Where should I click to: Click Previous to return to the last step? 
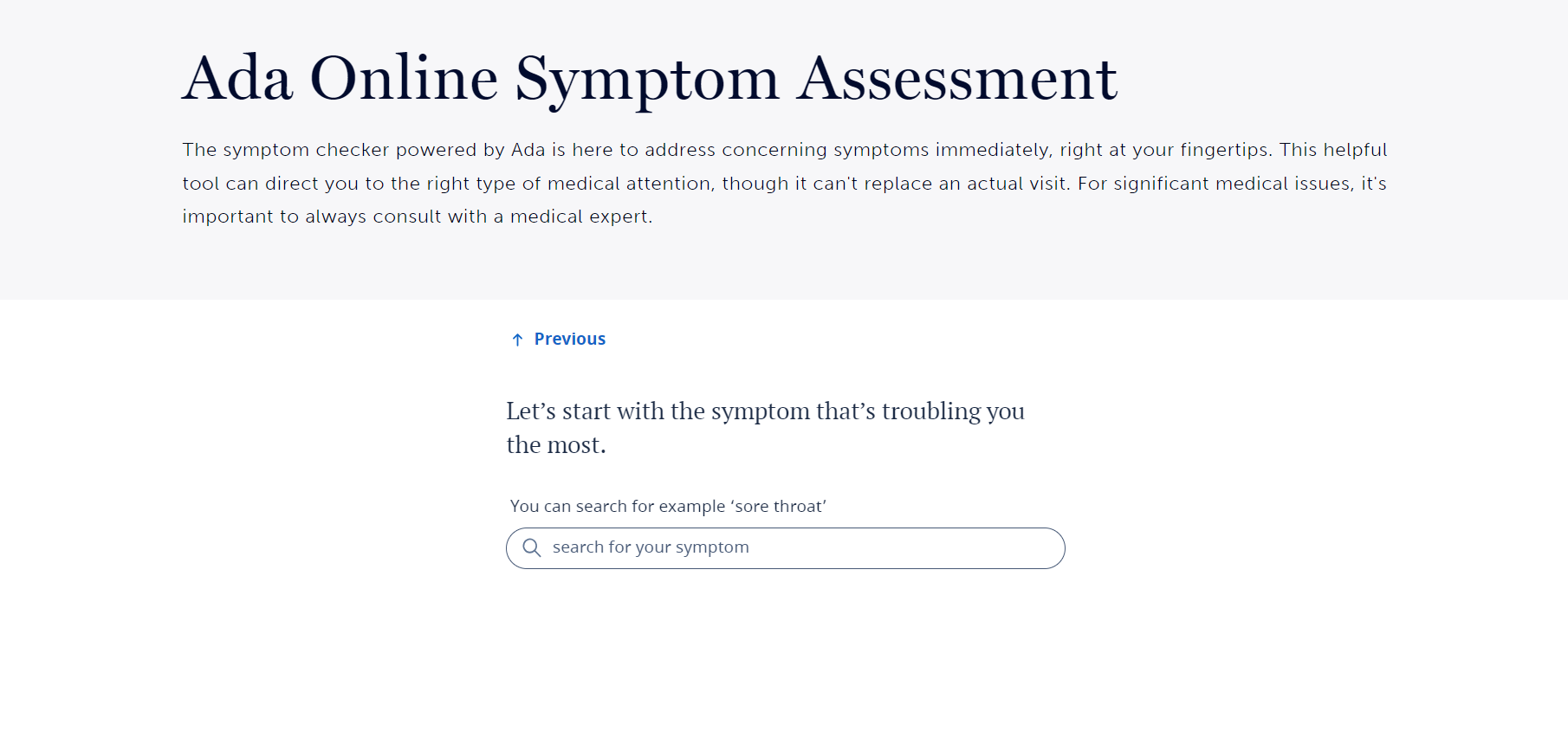[x=568, y=339]
